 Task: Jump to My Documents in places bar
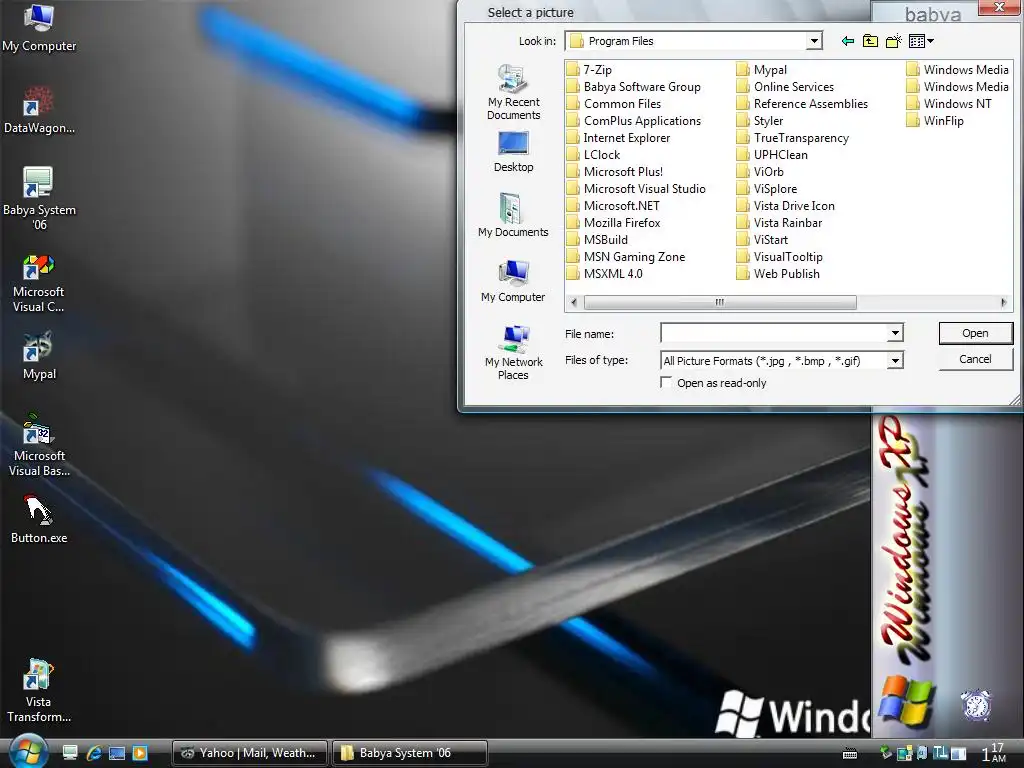pyautogui.click(x=513, y=216)
